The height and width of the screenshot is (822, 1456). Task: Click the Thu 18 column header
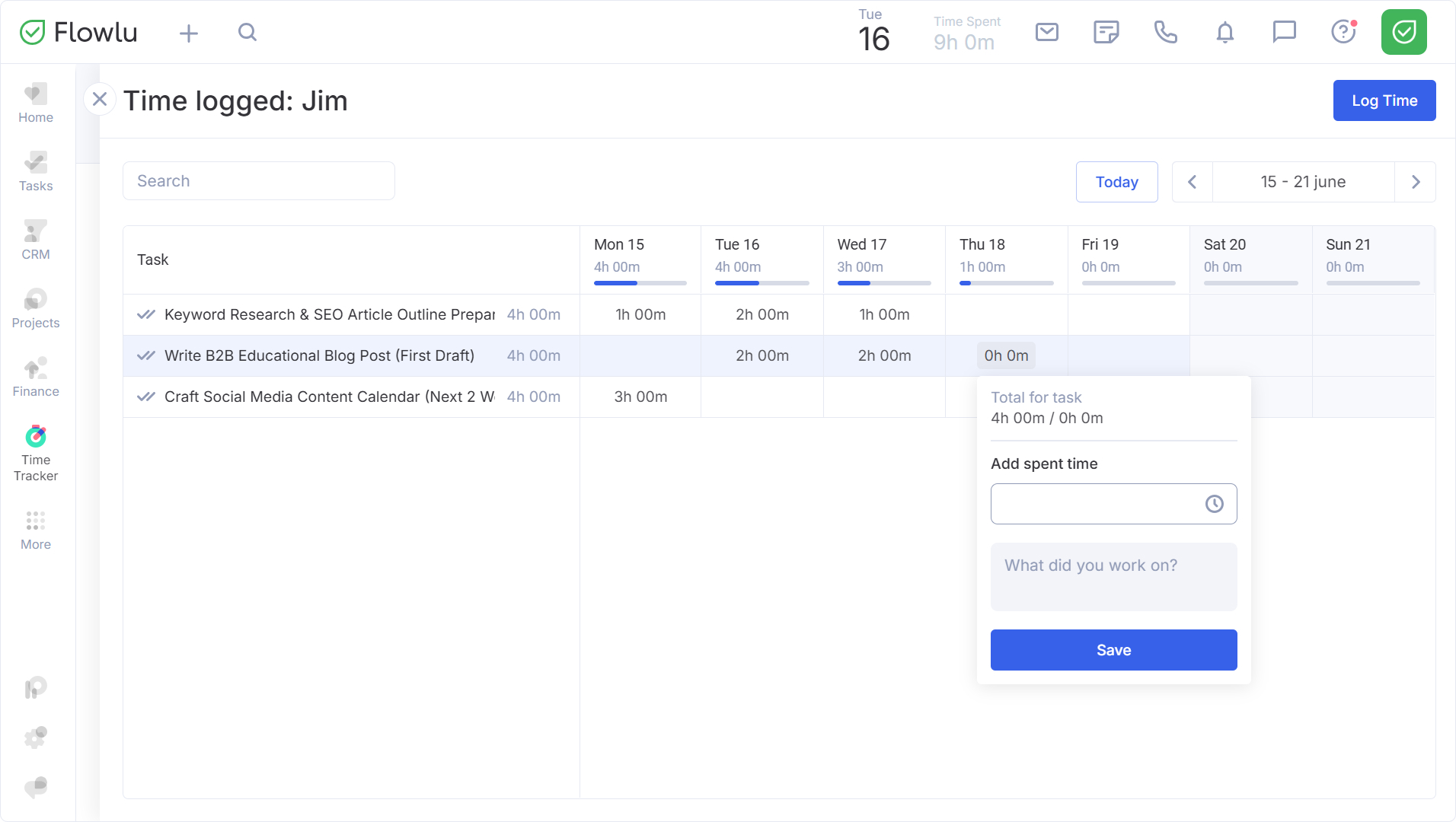point(1006,260)
